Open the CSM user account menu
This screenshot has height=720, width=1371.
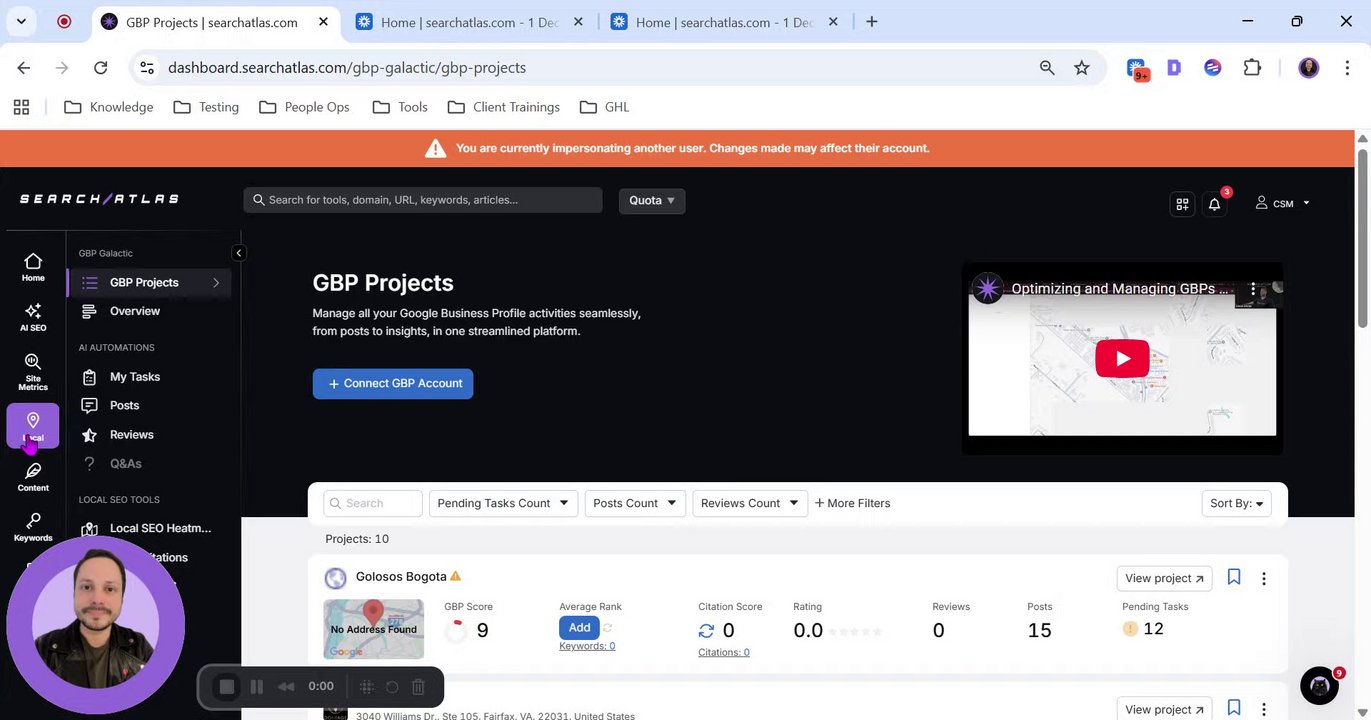coord(1282,203)
